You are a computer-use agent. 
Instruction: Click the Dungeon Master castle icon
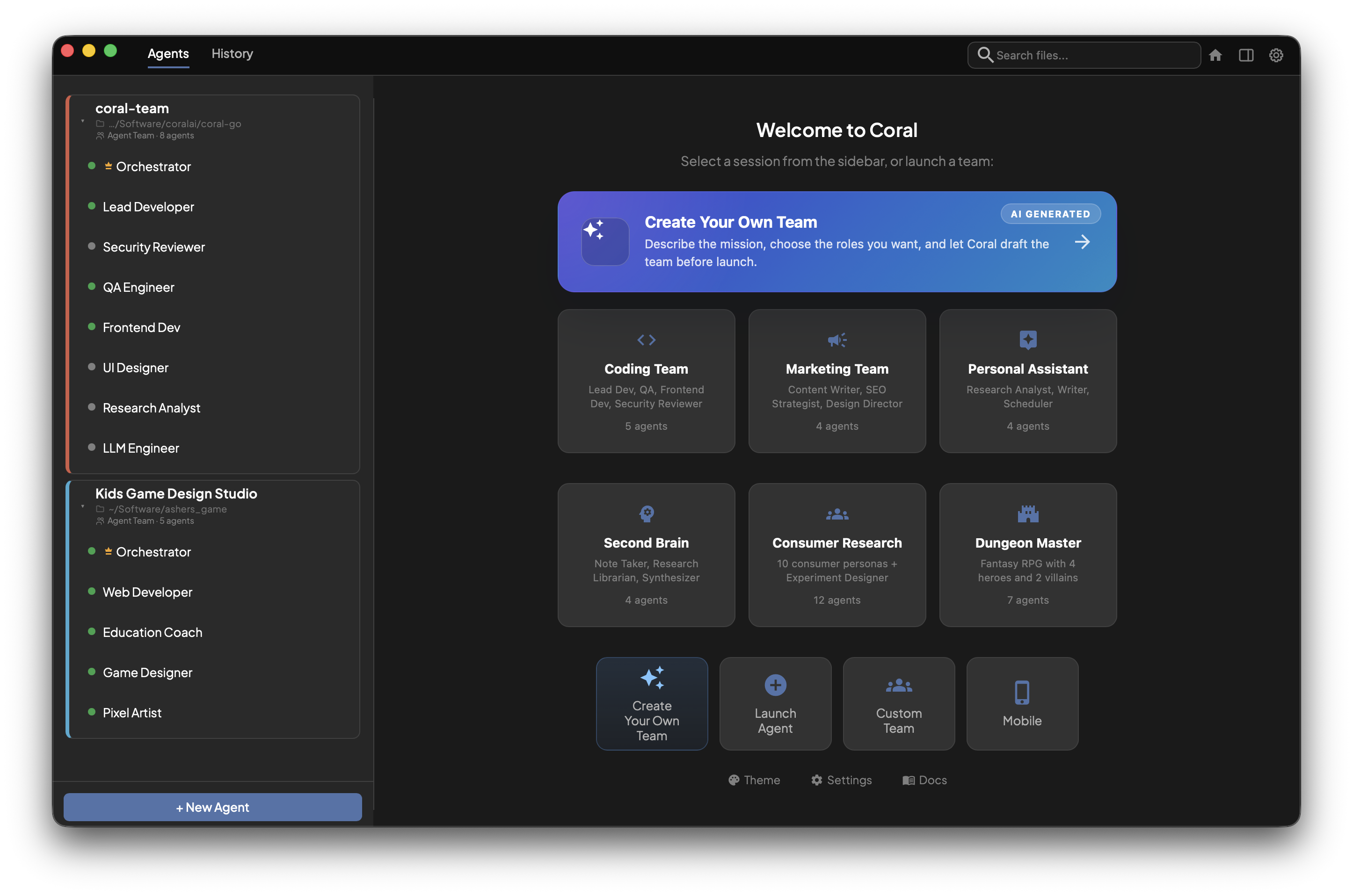[1027, 513]
